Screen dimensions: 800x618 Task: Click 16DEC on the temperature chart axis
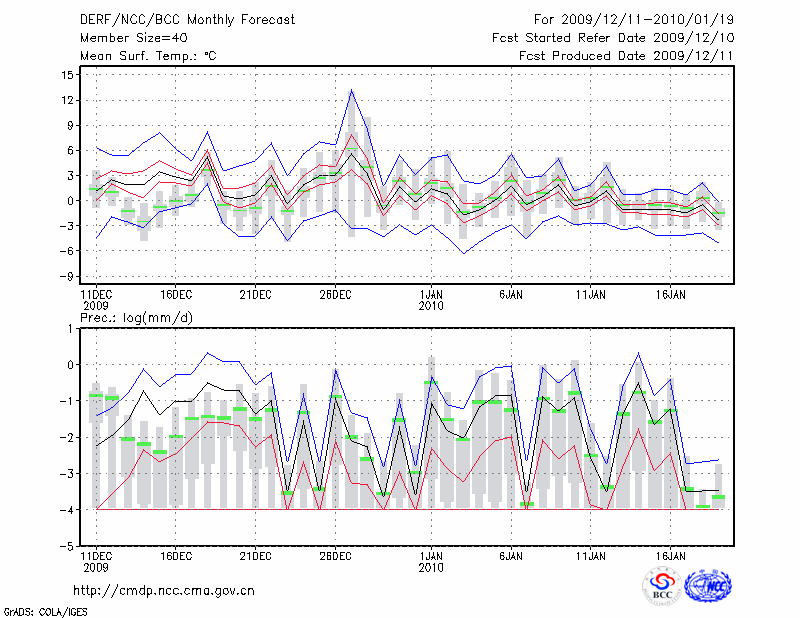pyautogui.click(x=175, y=295)
